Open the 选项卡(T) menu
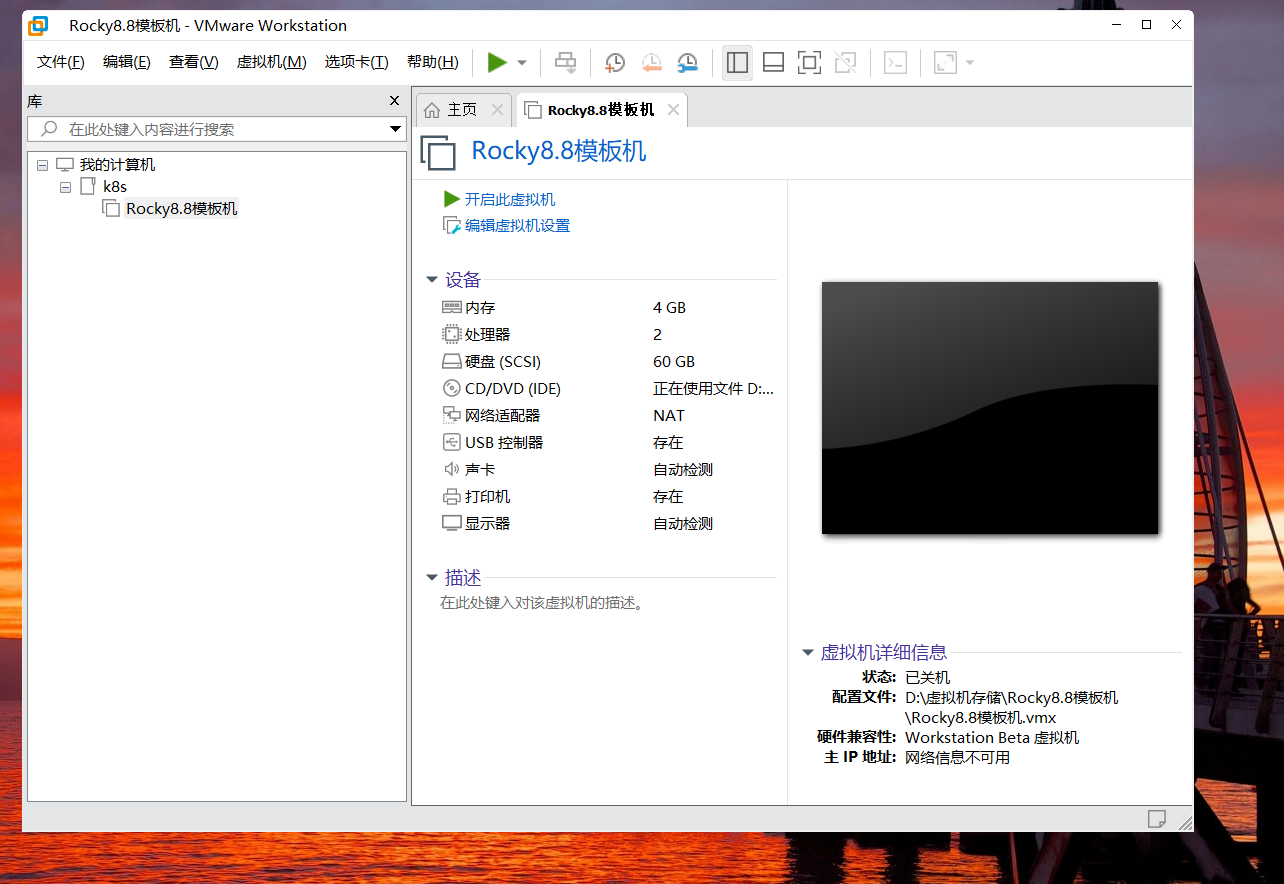 click(356, 62)
